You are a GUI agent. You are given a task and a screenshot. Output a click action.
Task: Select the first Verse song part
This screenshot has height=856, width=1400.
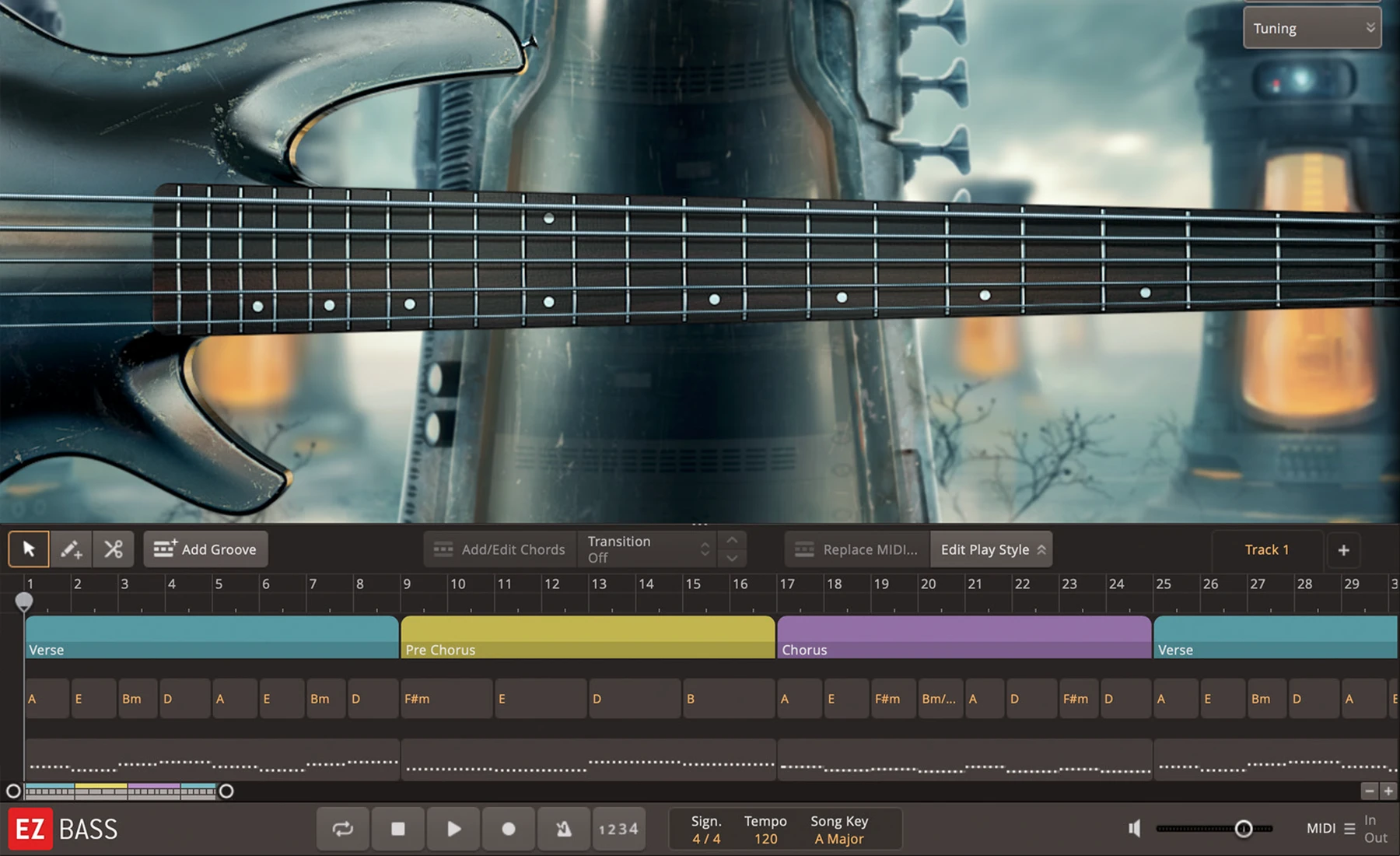tap(212, 637)
